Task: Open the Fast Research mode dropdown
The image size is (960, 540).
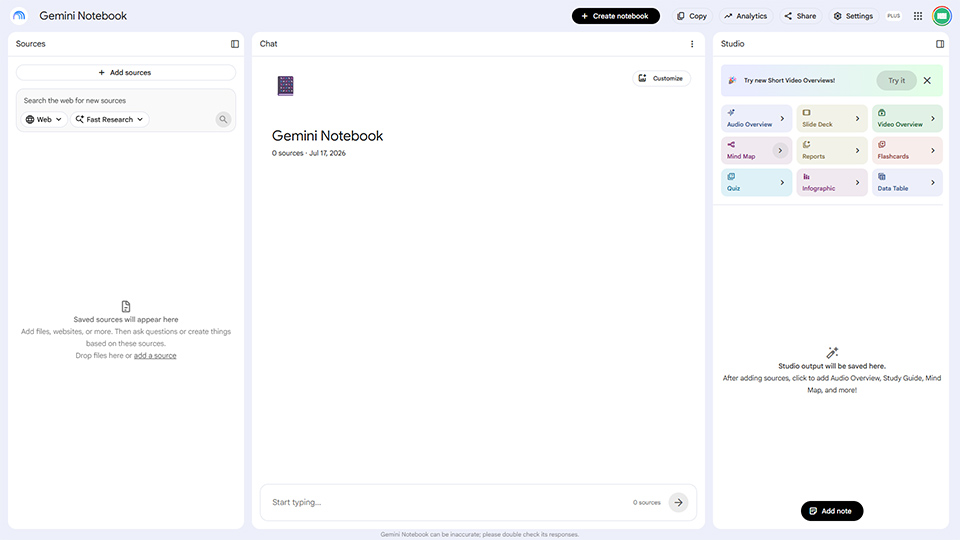Action: (x=110, y=119)
